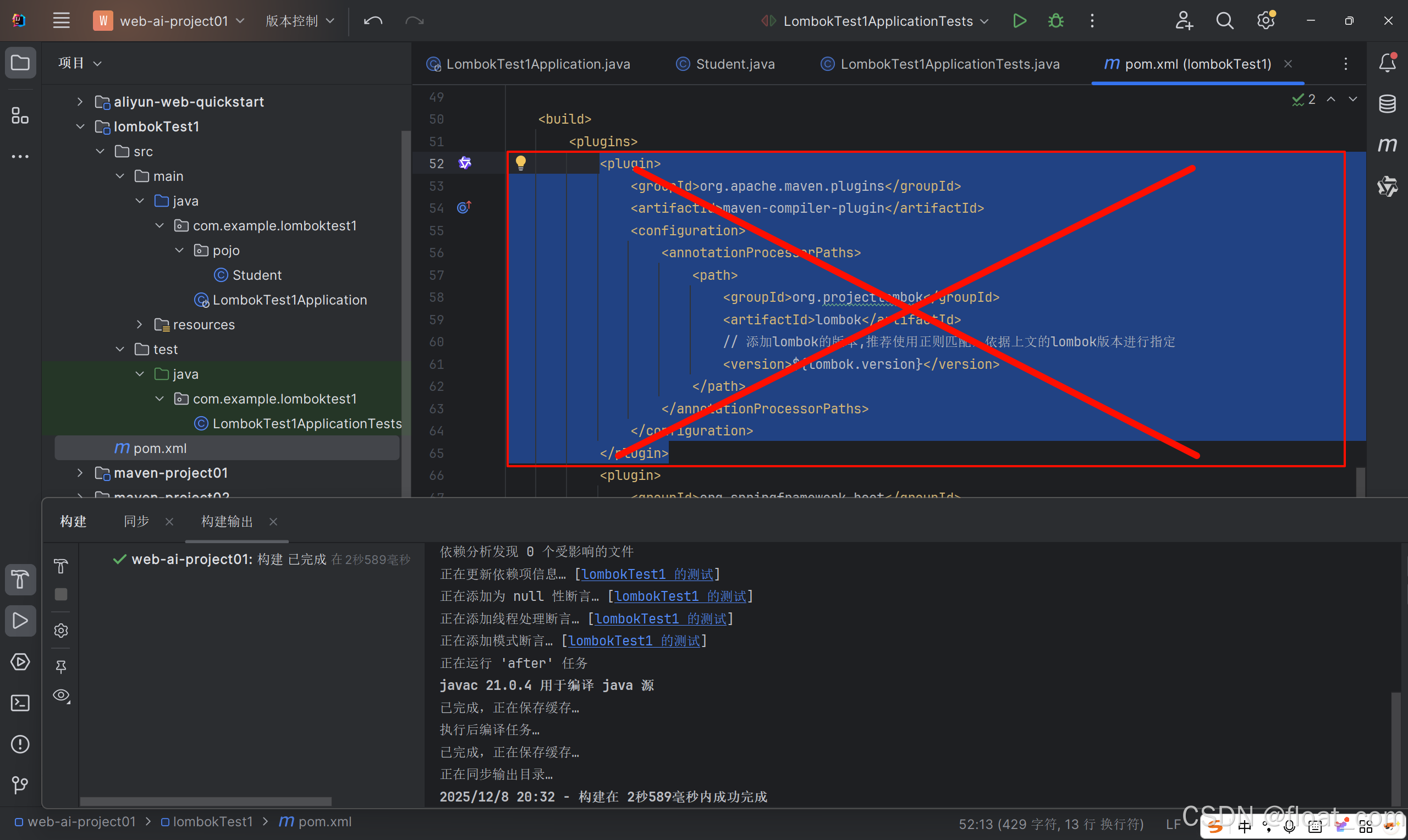Click the first lombokTest1 的测试 link
The height and width of the screenshot is (840, 1408).
[x=647, y=574]
